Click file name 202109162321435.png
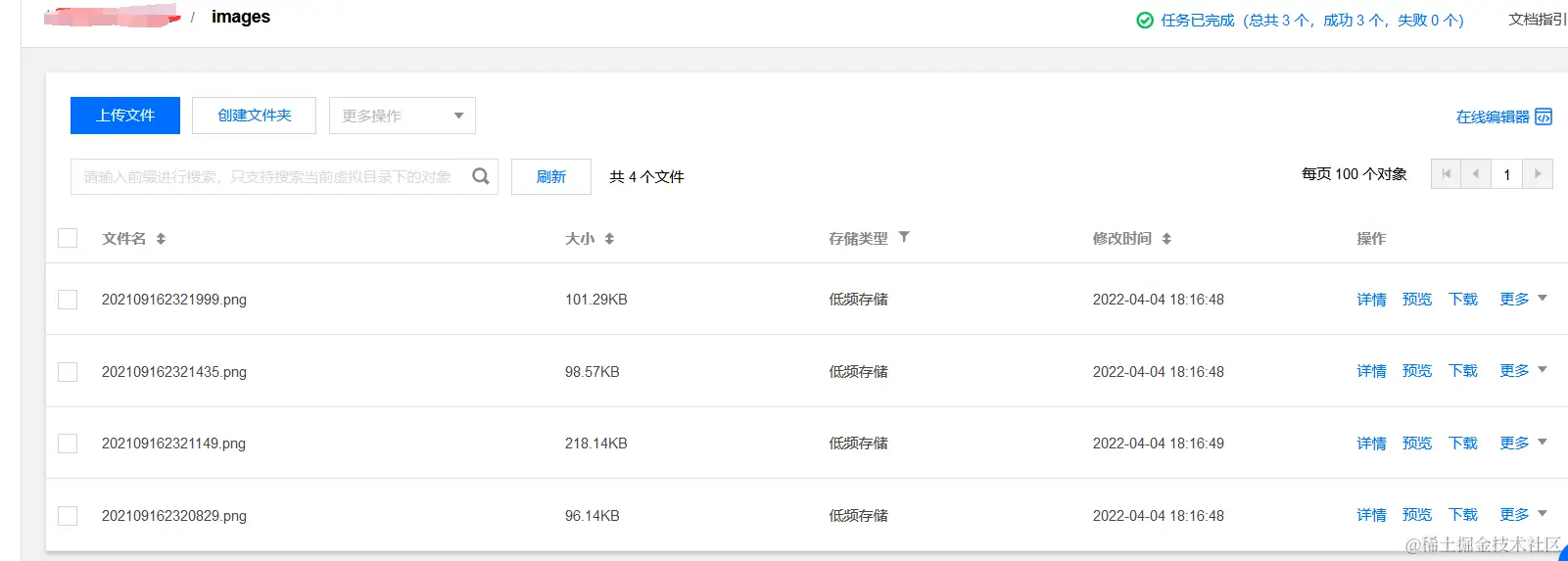The height and width of the screenshot is (561, 1568). coord(174,372)
